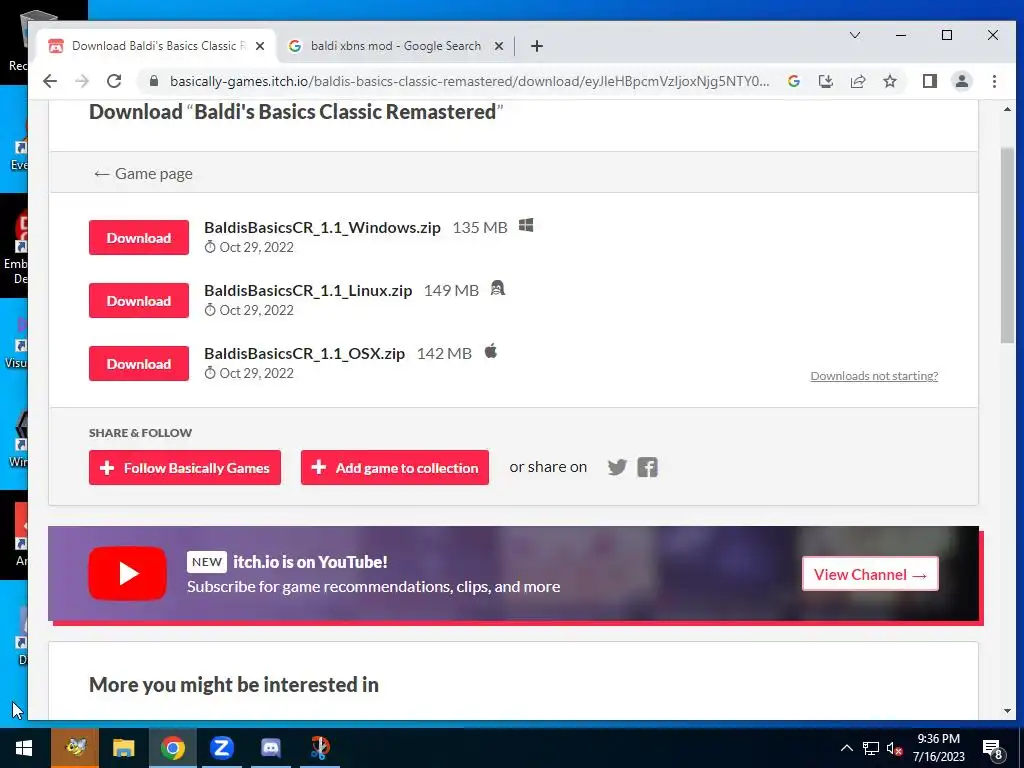Click the lock icon in address bar
The height and width of the screenshot is (768, 1024).
tap(154, 81)
